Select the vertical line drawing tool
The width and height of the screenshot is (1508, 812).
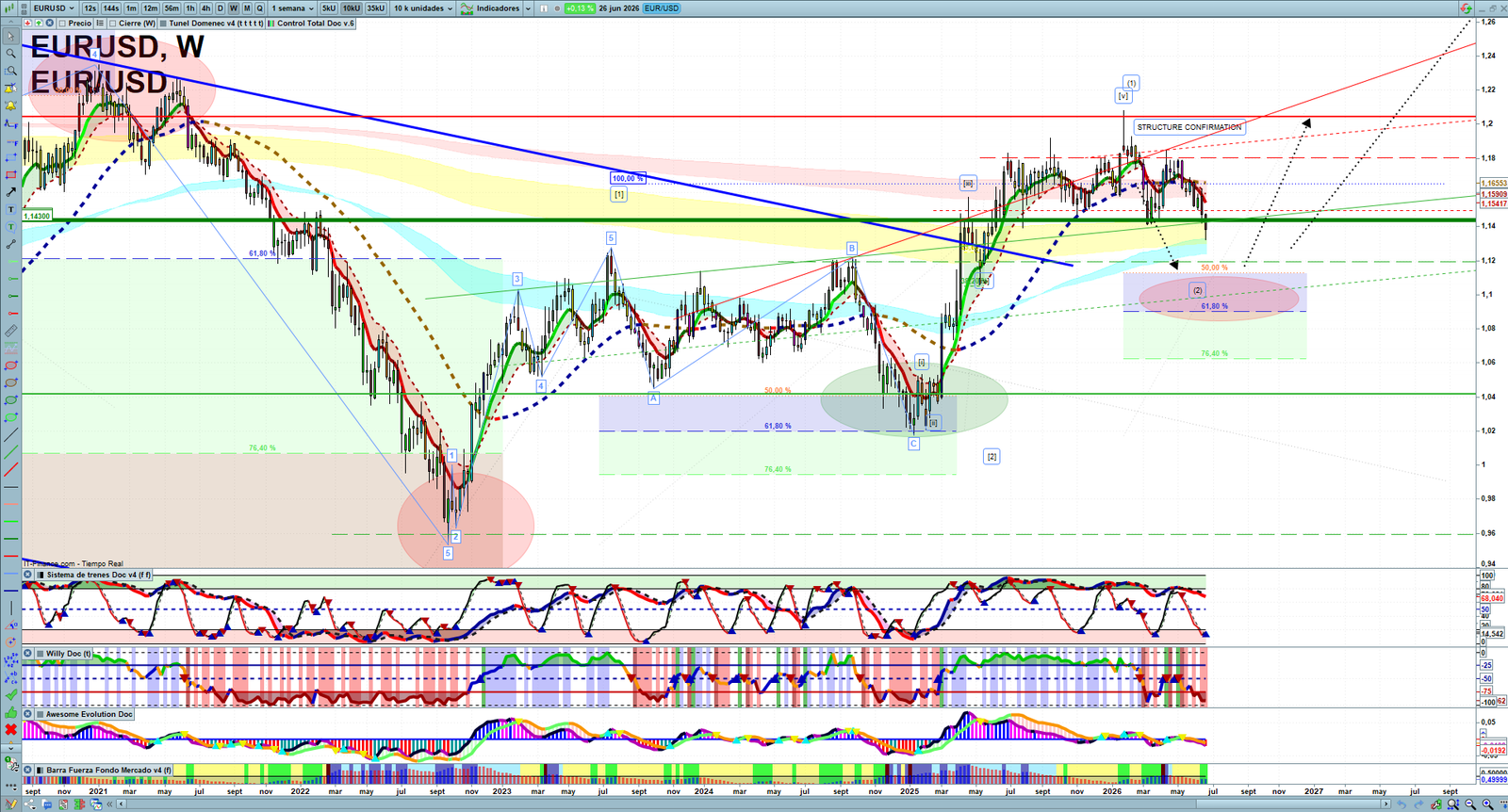coord(10,608)
